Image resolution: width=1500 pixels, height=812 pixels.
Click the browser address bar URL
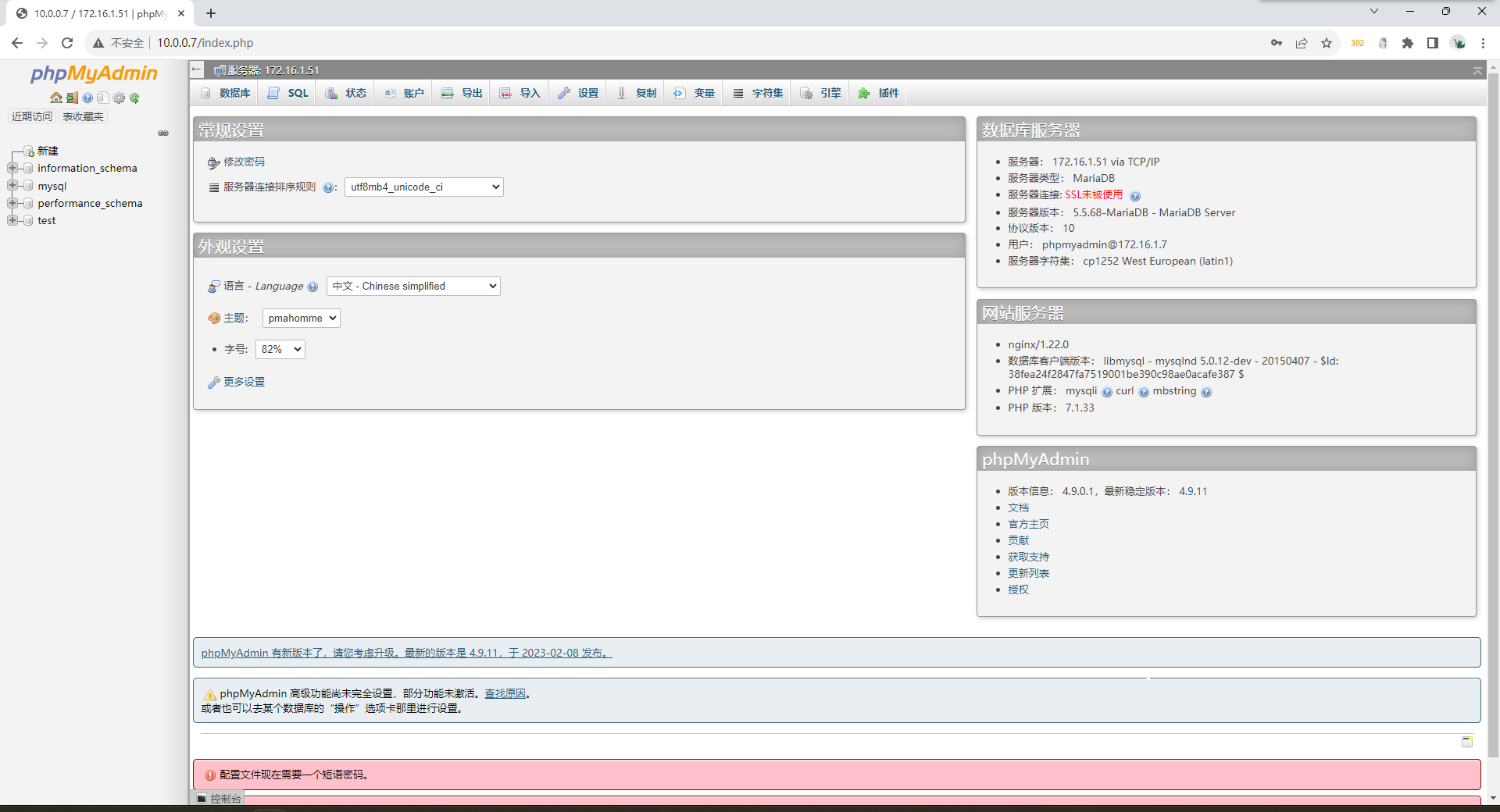(205, 43)
